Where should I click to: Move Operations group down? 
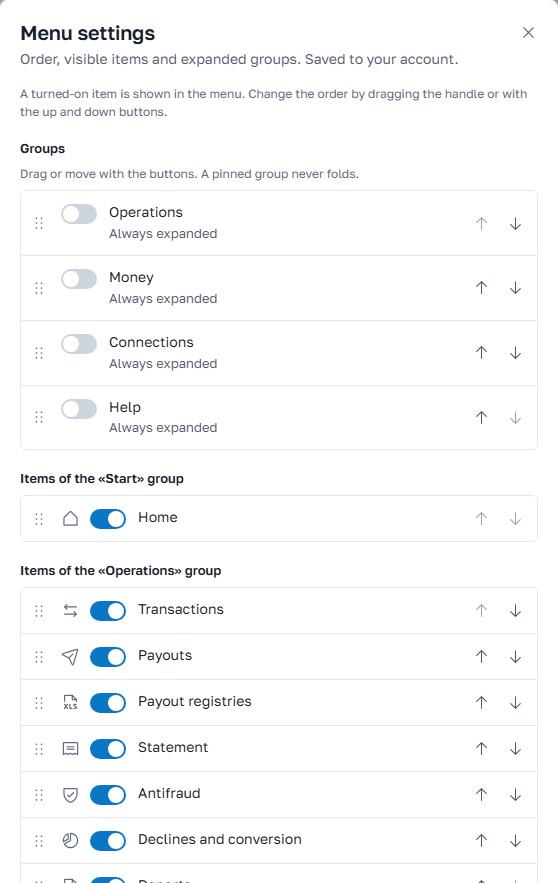pyautogui.click(x=515, y=224)
